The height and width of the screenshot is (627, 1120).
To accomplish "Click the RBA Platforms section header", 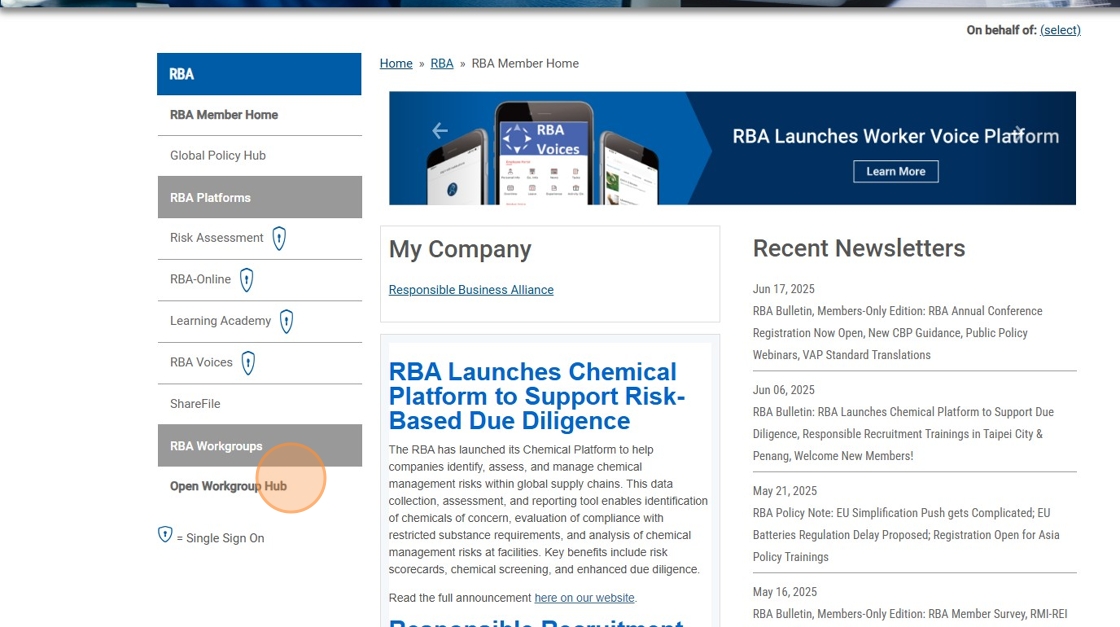I will 259,197.
